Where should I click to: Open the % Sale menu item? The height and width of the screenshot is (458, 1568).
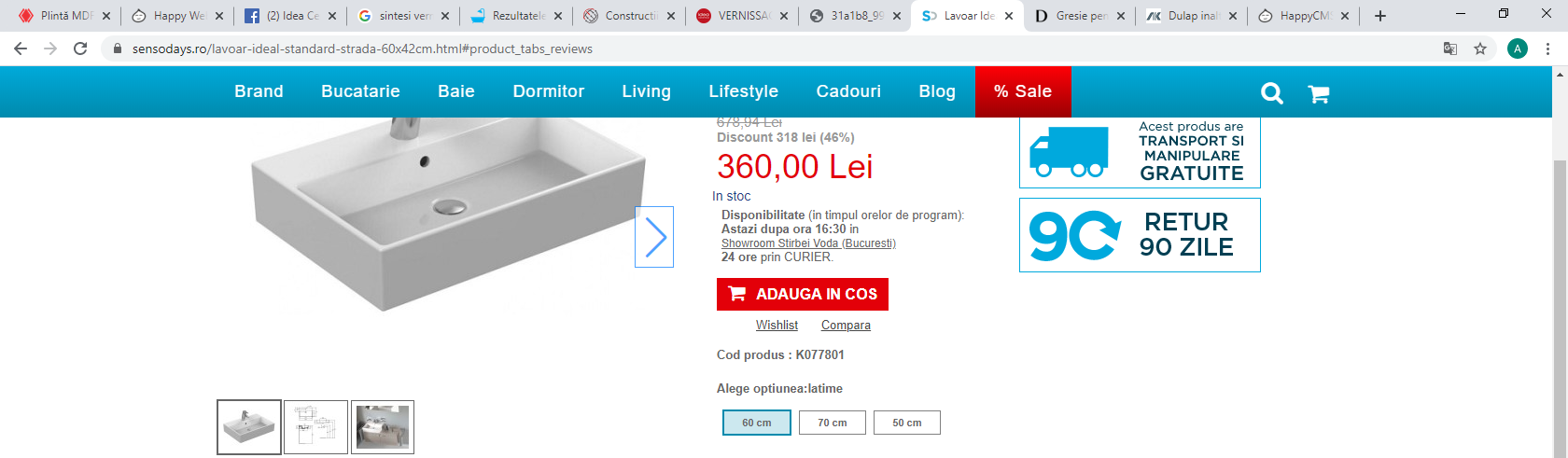coord(1023,91)
